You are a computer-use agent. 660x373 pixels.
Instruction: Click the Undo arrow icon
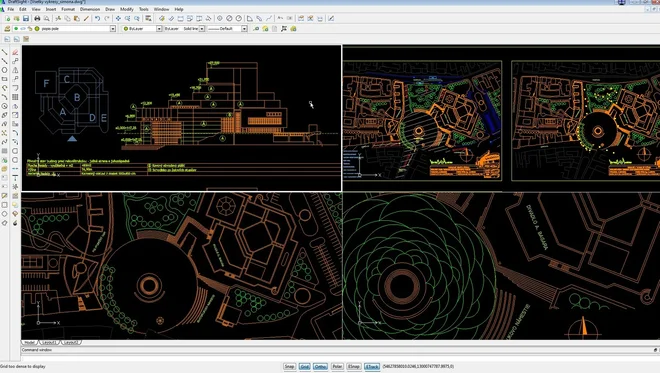coord(97,19)
